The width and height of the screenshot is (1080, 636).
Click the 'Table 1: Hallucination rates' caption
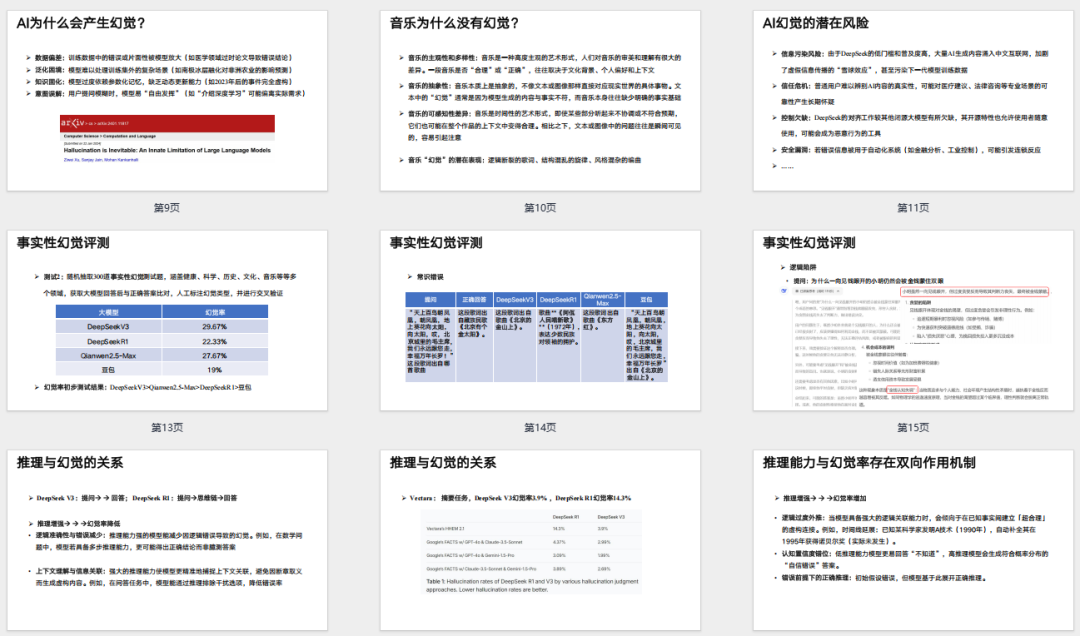[532, 586]
